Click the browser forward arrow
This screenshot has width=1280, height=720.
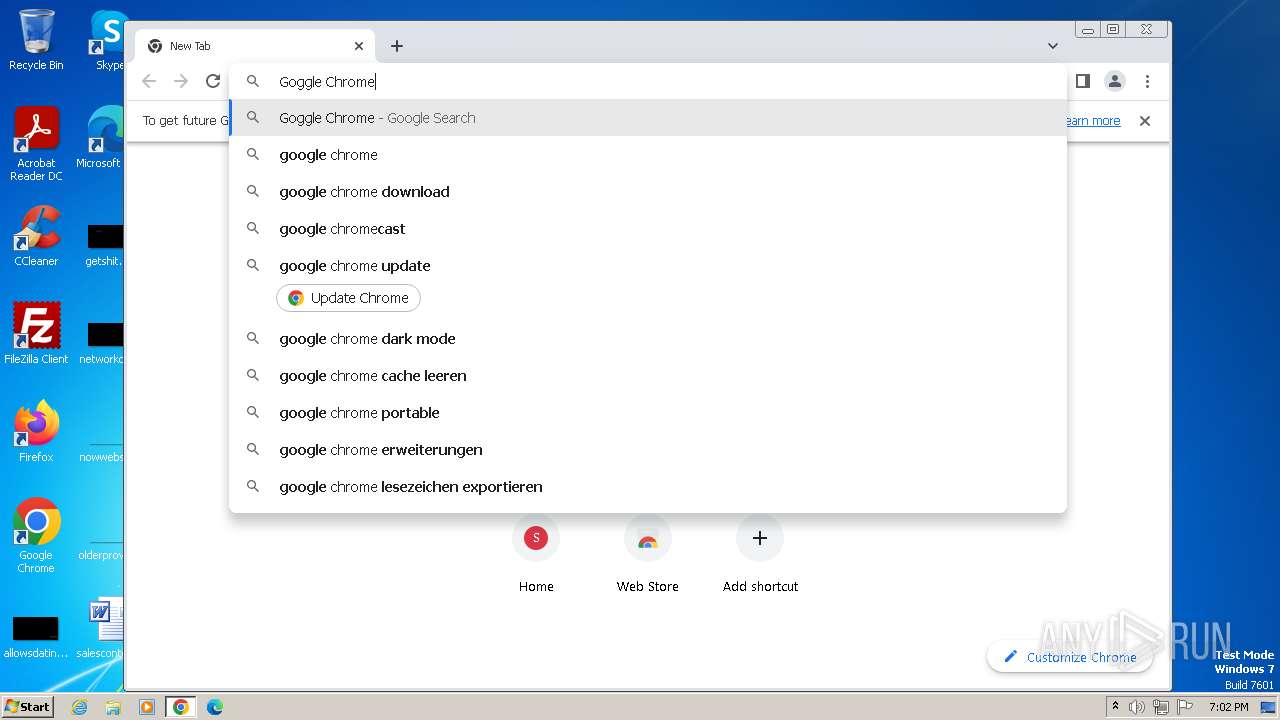pyautogui.click(x=181, y=82)
